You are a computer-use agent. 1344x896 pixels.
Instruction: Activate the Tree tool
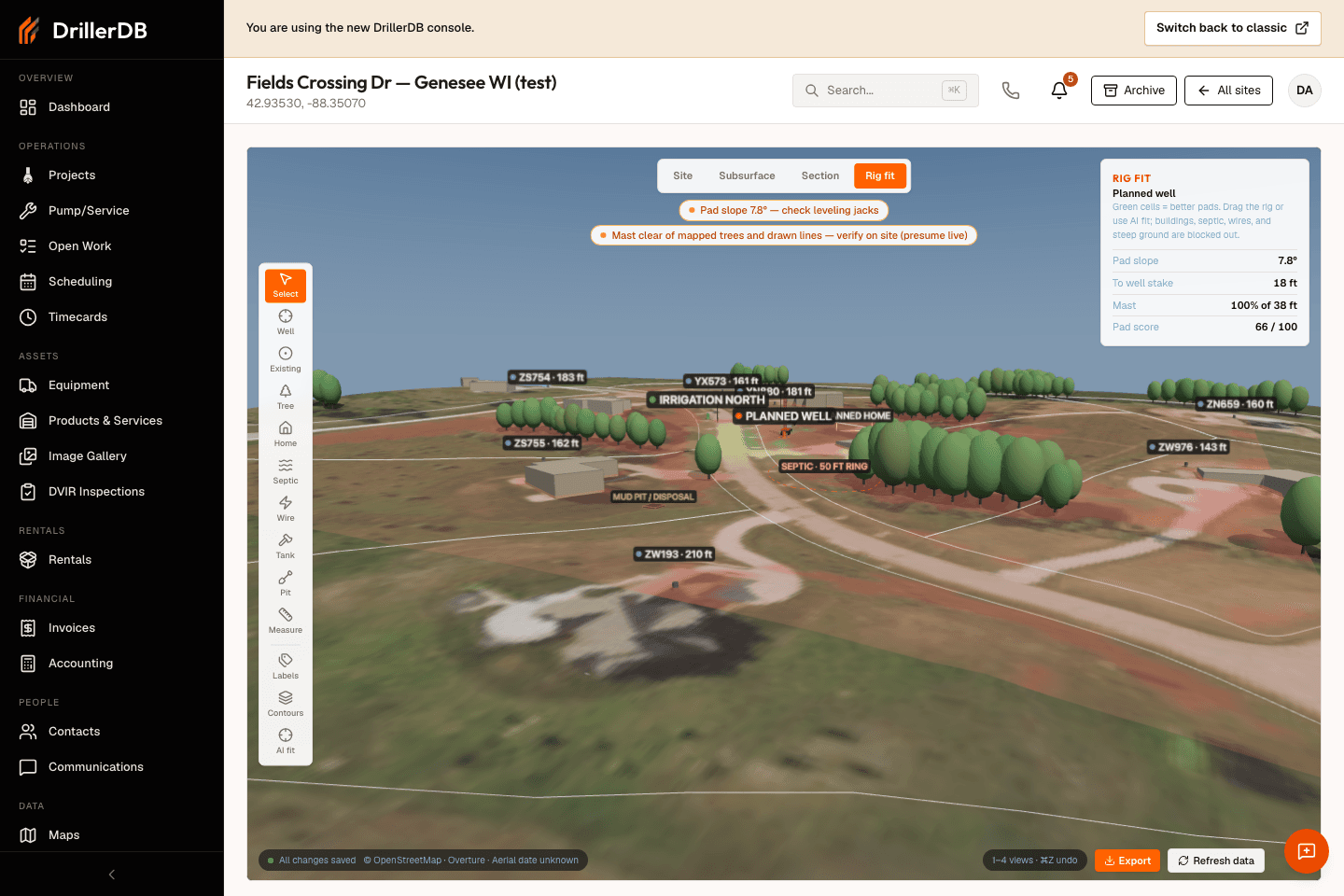(x=286, y=398)
